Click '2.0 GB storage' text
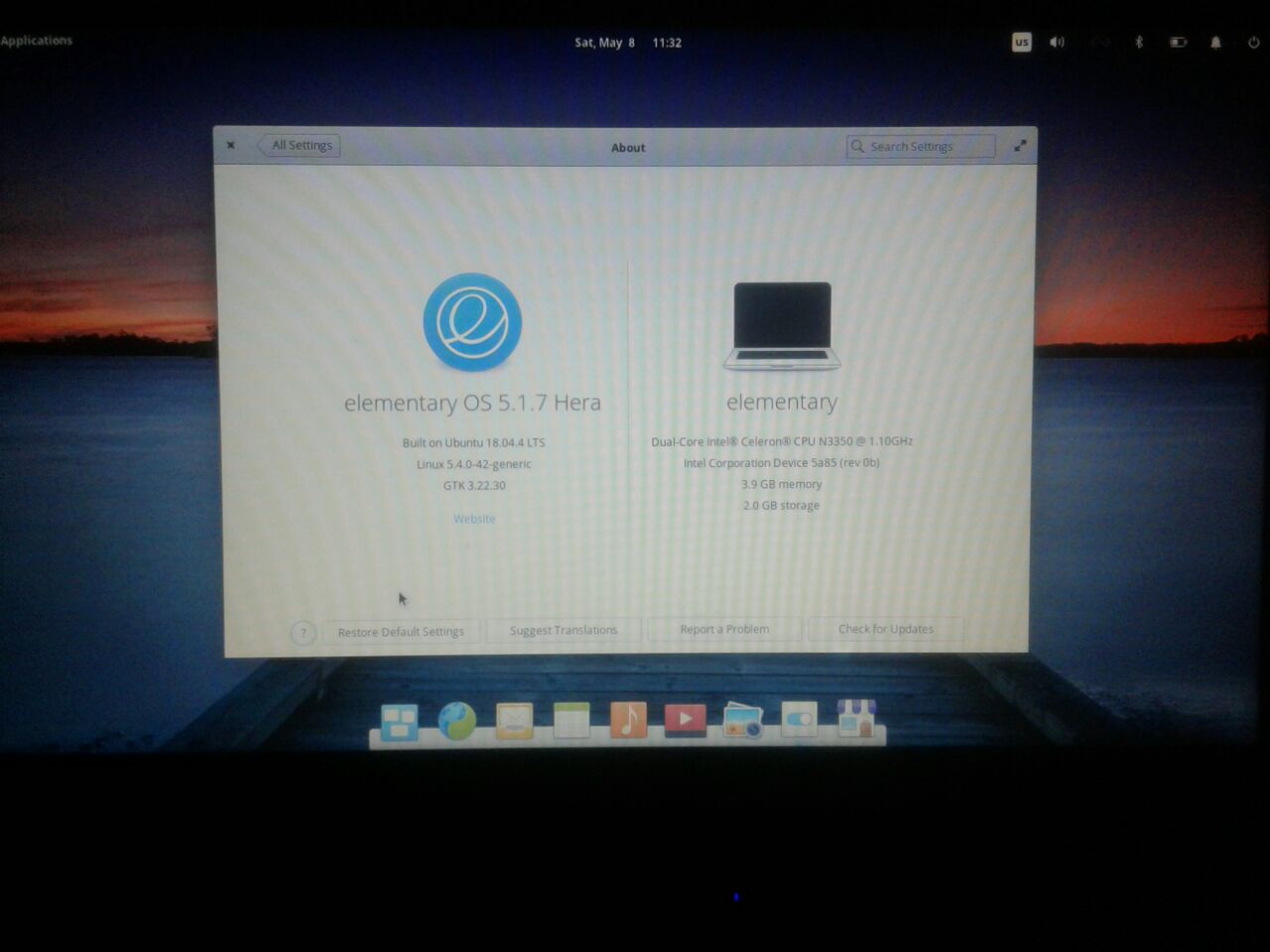This screenshot has width=1270, height=952. pos(782,506)
